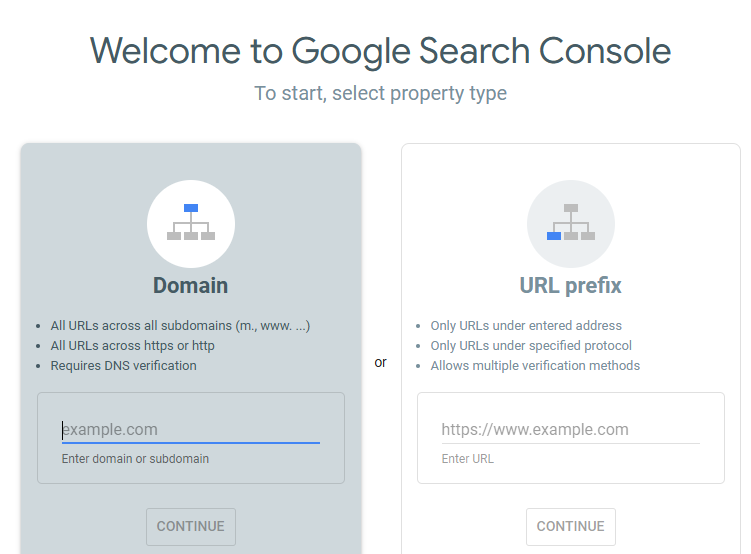Focus the example.com domain input field
The height and width of the screenshot is (554, 751).
click(190, 430)
